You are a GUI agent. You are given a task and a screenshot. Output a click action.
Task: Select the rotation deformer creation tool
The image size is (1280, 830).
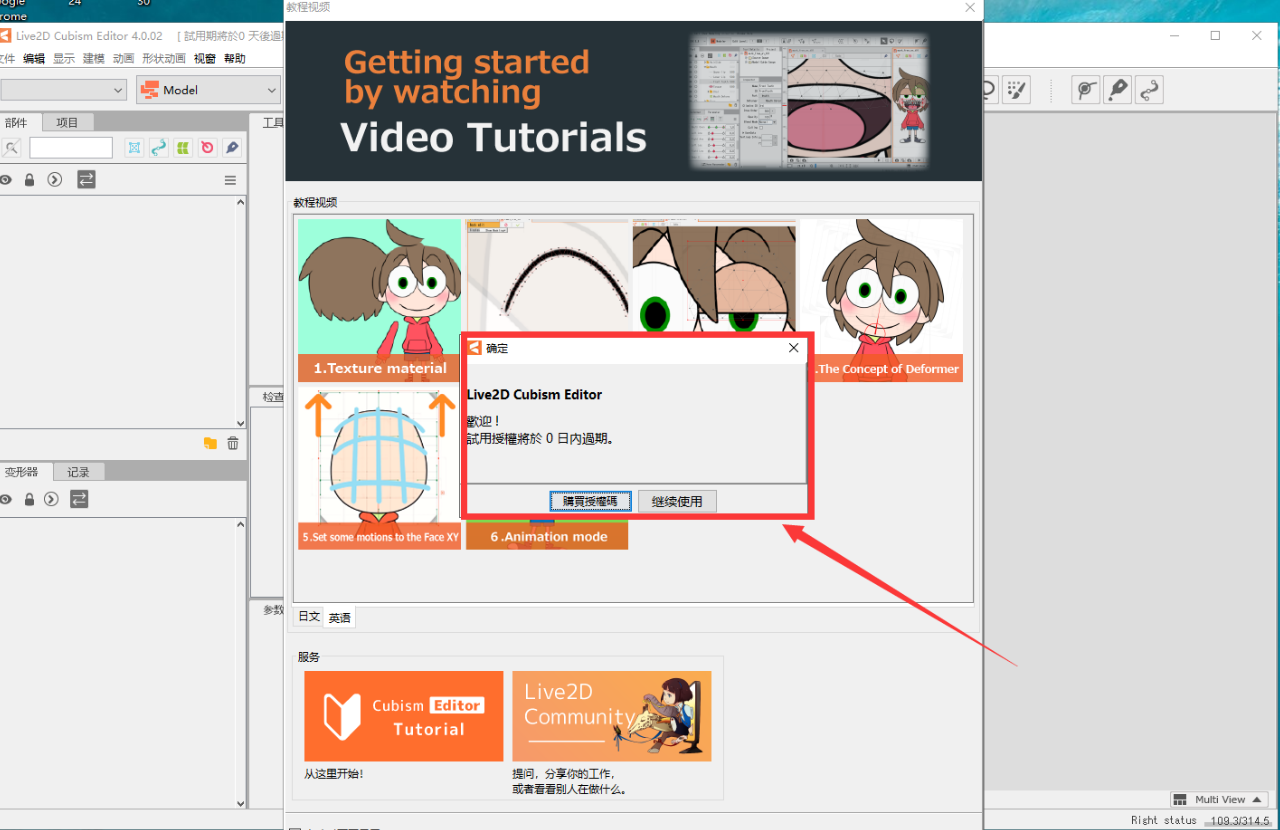click(x=1085, y=90)
